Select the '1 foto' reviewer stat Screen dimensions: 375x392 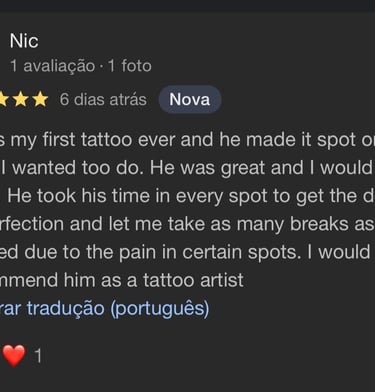130,66
